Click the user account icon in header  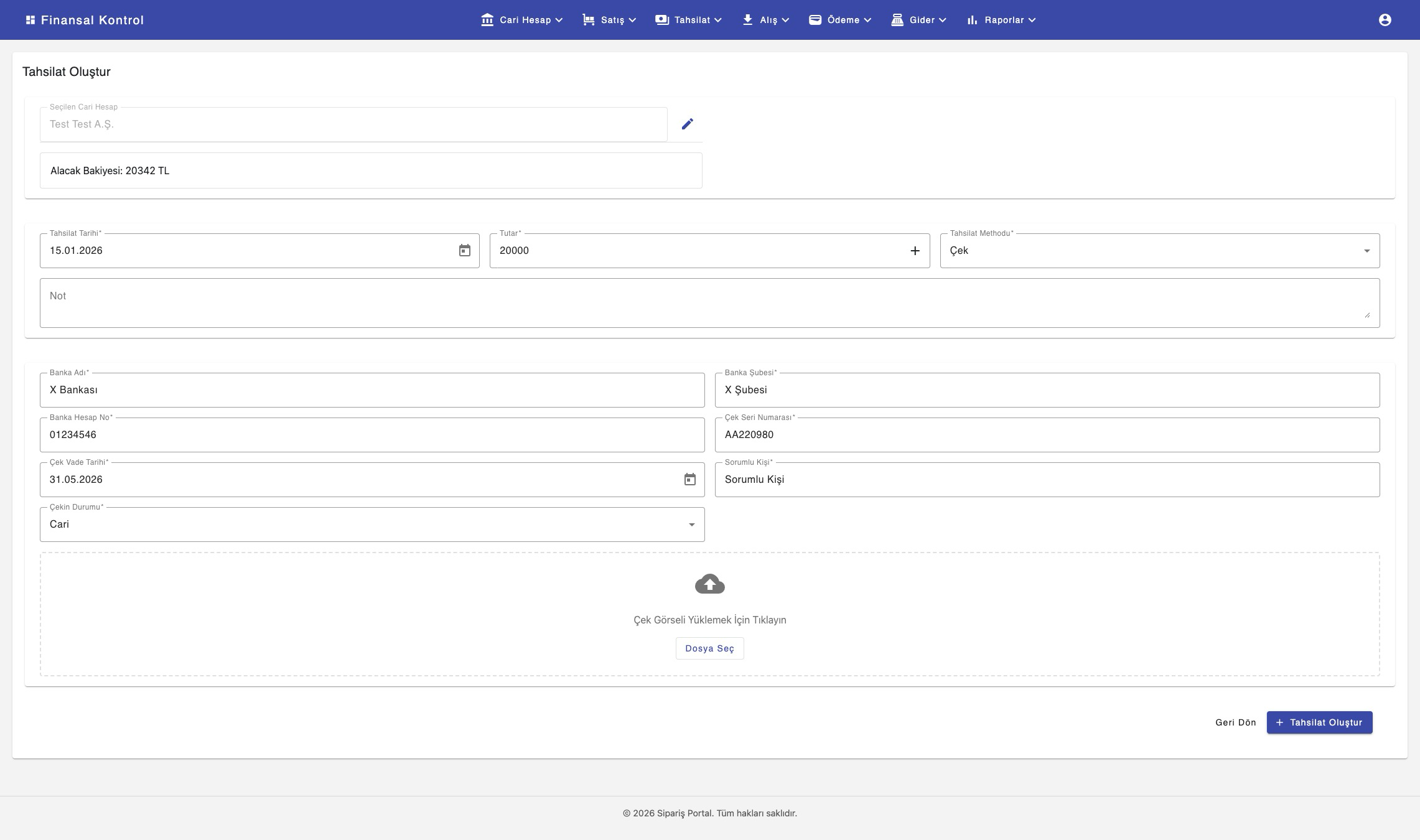[x=1385, y=20]
